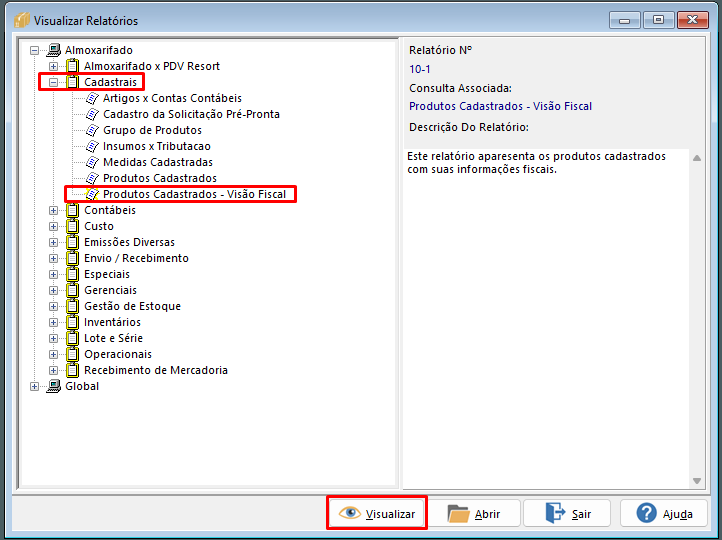Select Insumos x Tributacao report

click(157, 146)
